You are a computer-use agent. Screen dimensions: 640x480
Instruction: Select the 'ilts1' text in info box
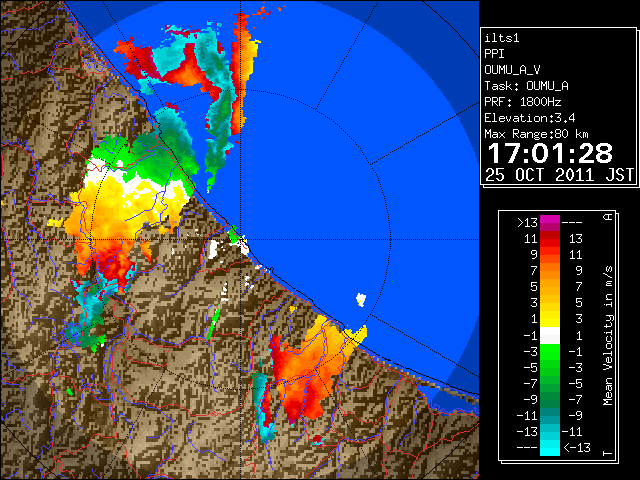coord(501,38)
